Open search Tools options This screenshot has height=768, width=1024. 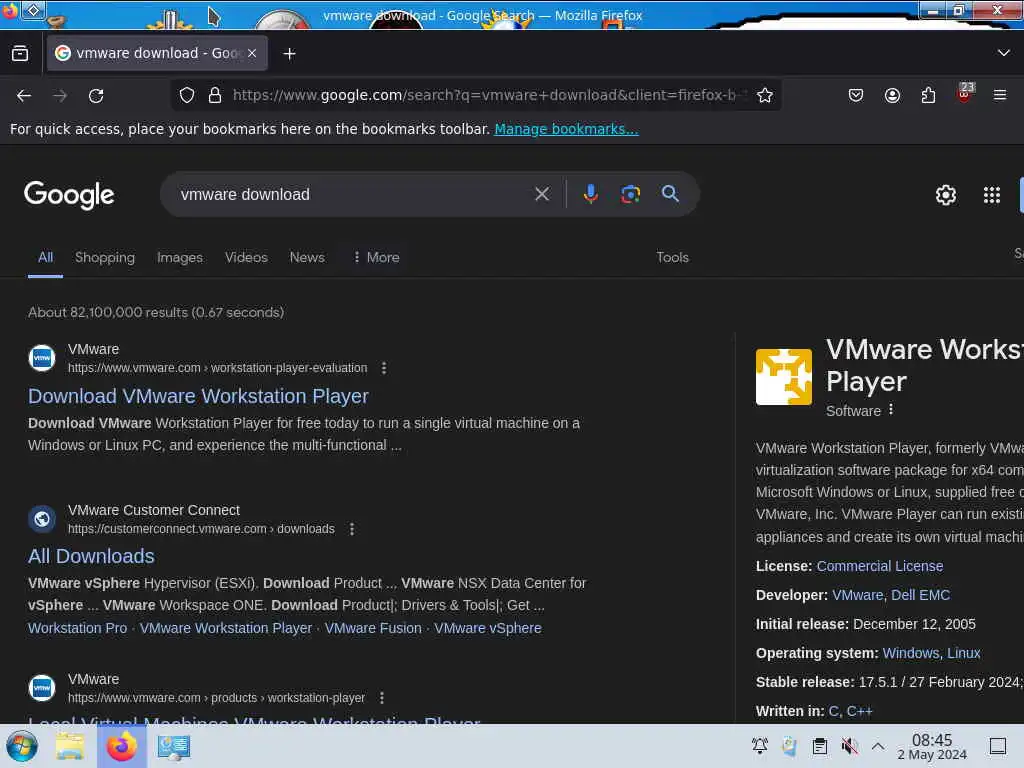tap(672, 257)
